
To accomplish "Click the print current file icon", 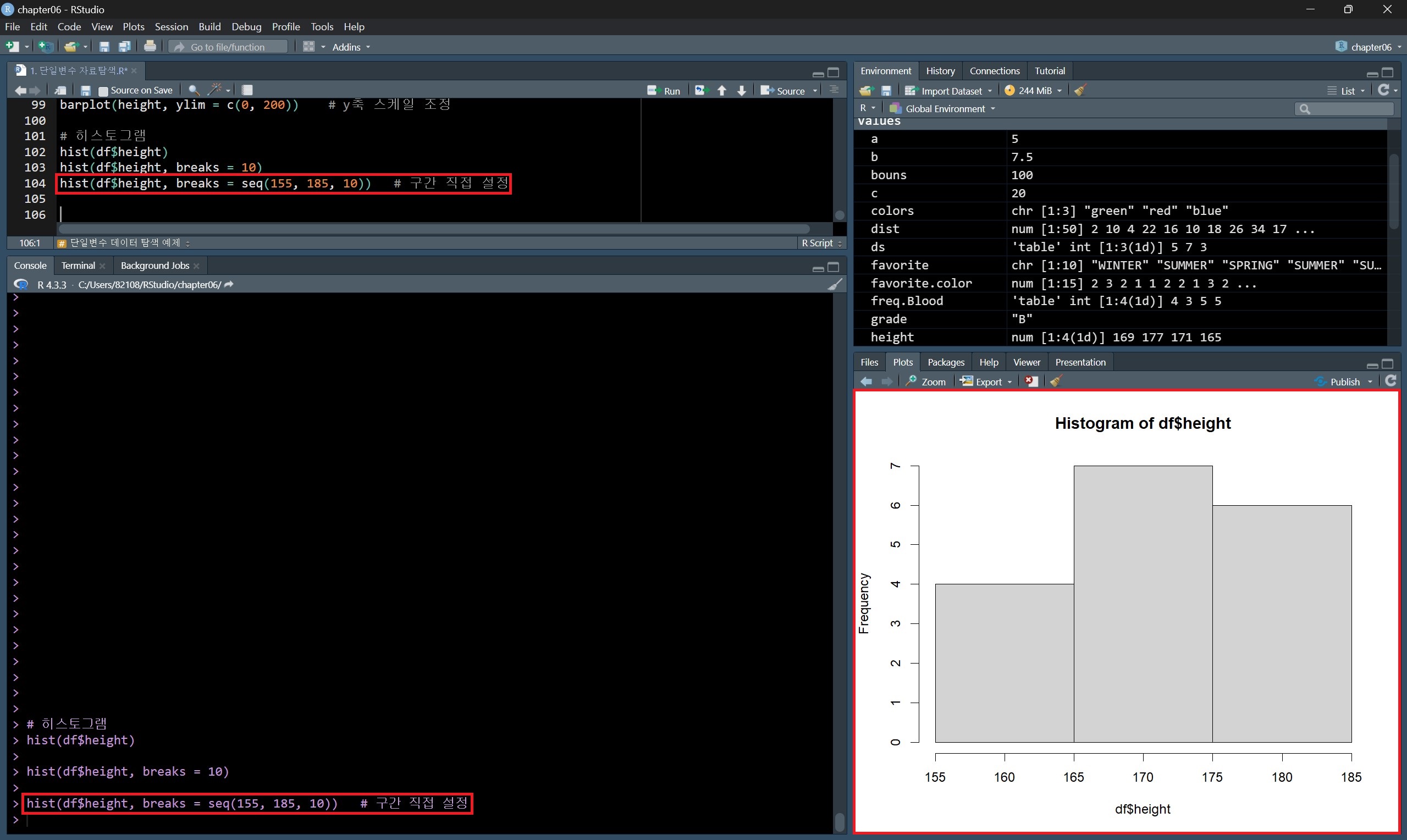I will [150, 47].
